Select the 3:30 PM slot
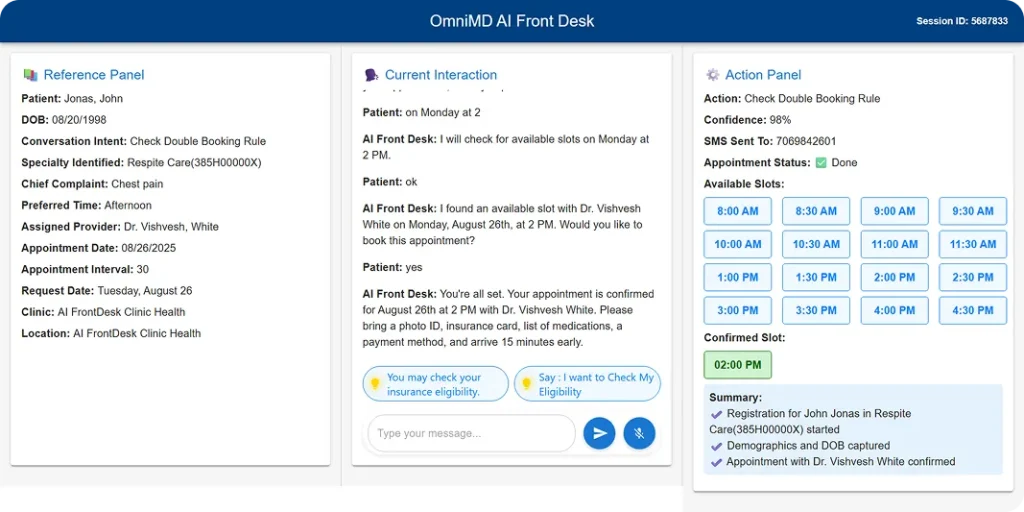The width and height of the screenshot is (1024, 512). [x=816, y=311]
